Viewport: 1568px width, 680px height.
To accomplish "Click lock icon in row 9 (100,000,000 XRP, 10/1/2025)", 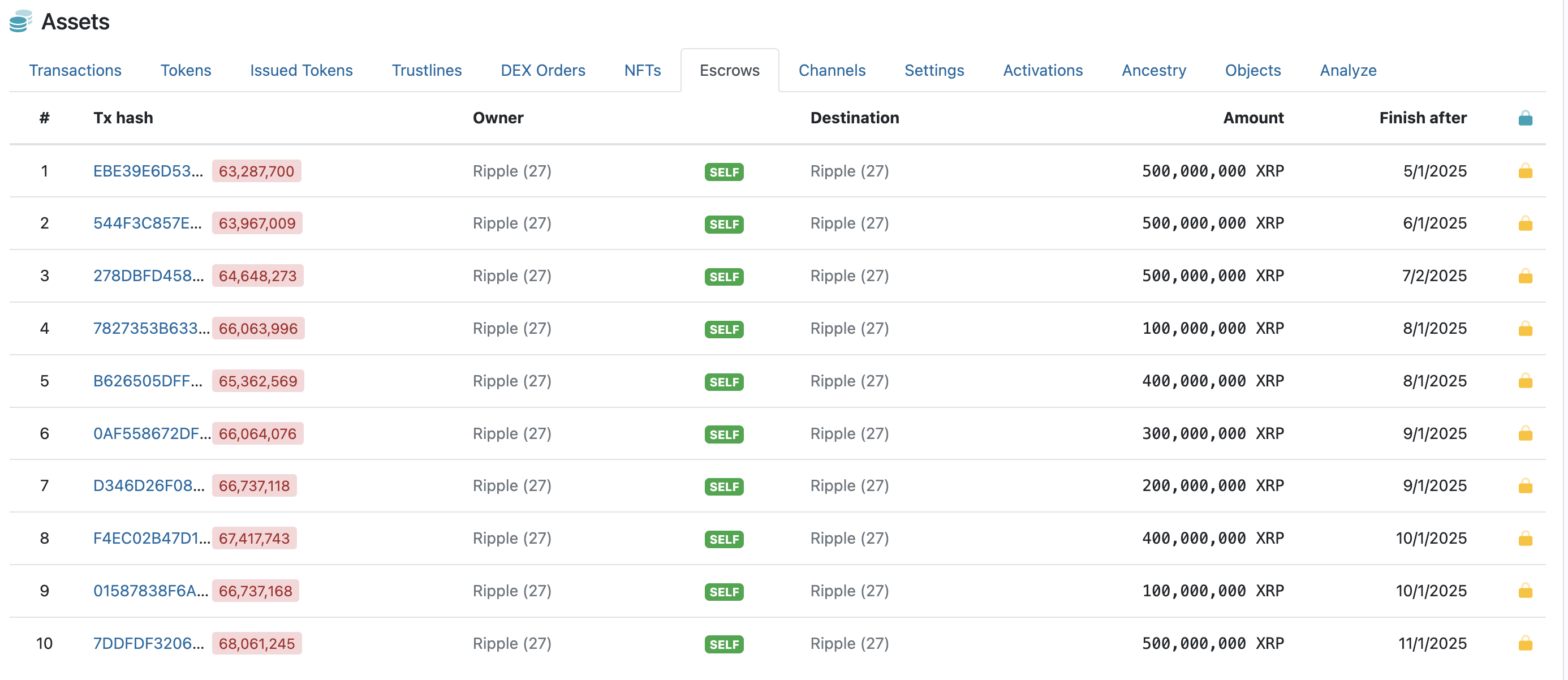I will point(1525,591).
